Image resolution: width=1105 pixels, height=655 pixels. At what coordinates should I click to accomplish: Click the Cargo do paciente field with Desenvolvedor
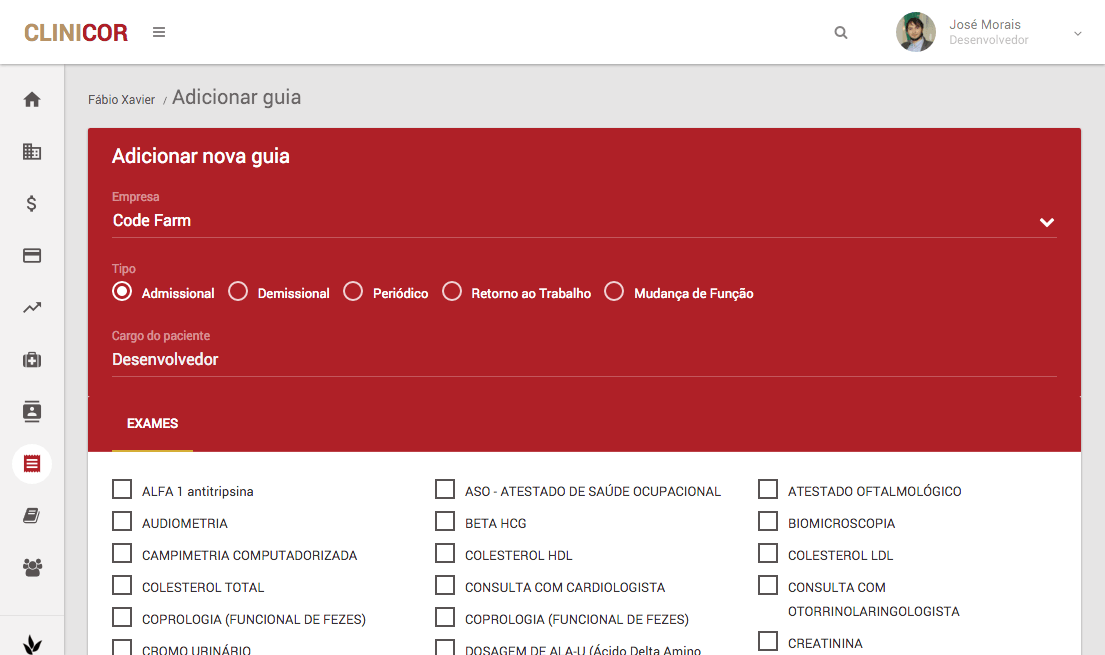pos(584,360)
